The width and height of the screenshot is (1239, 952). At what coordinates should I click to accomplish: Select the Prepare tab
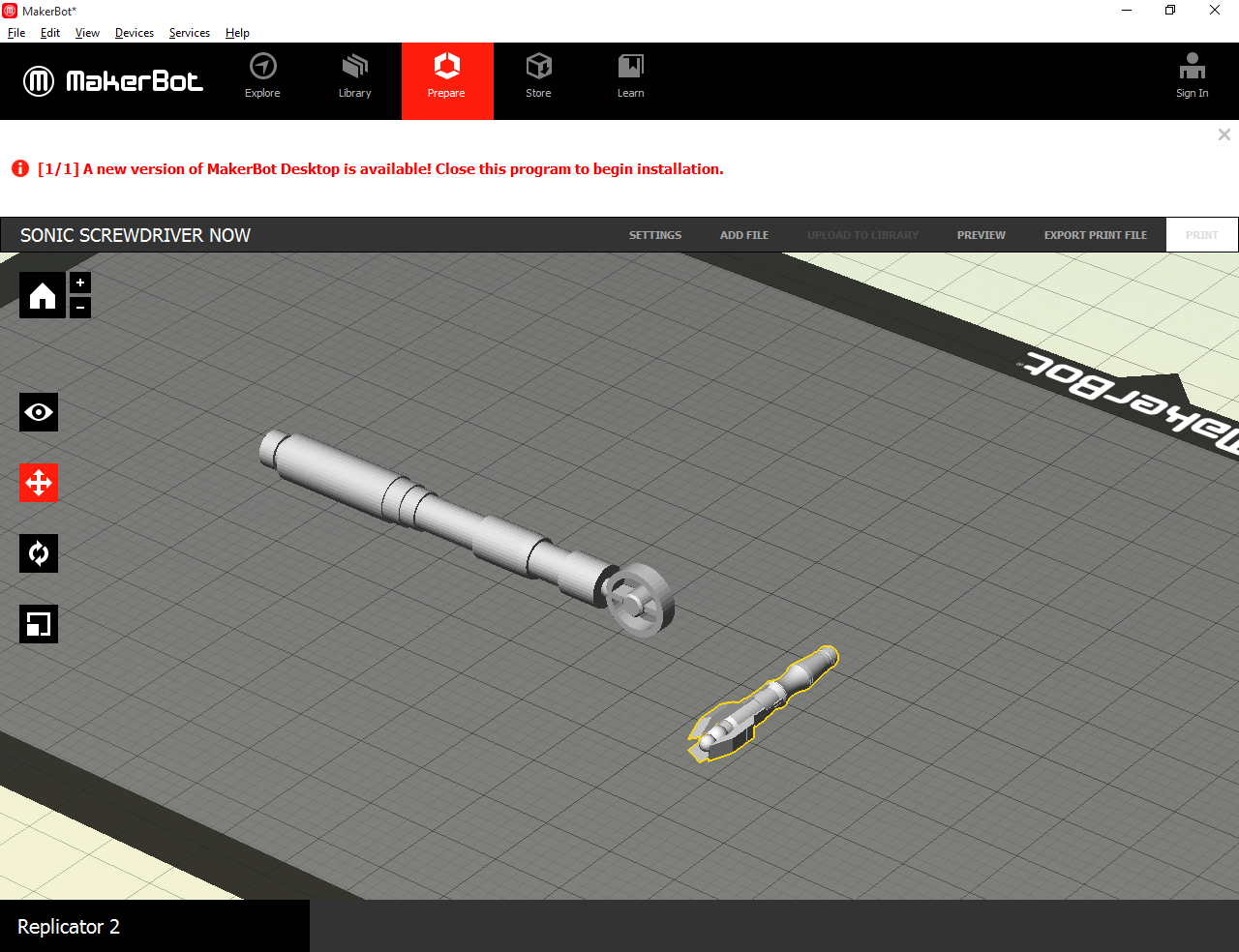447,81
